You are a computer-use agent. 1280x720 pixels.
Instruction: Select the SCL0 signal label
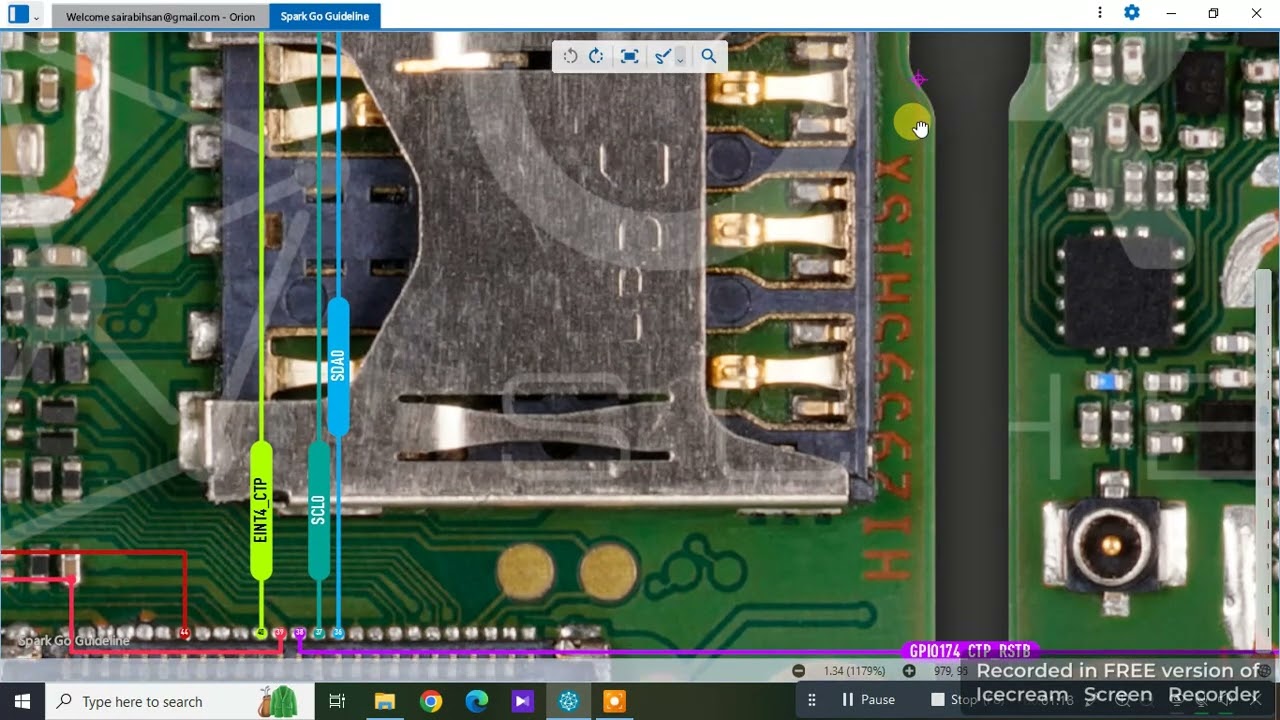click(319, 510)
